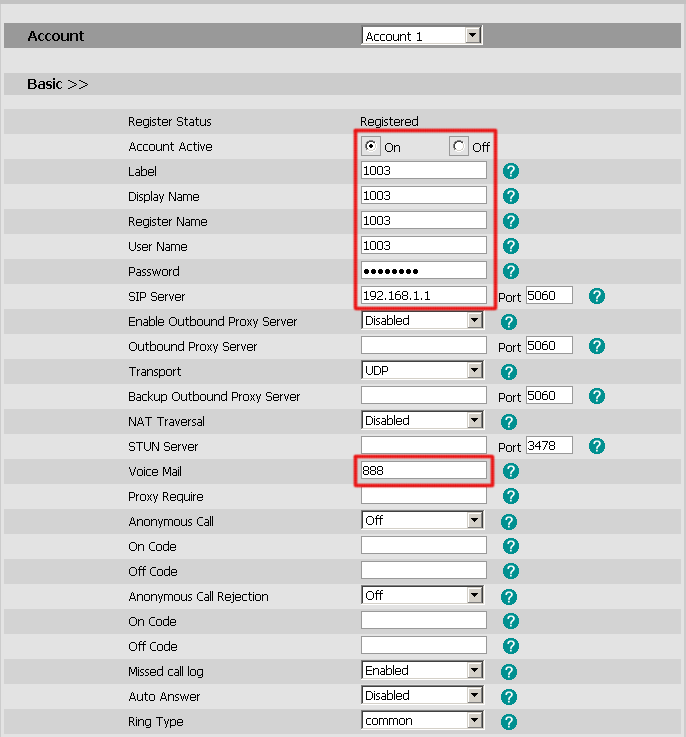Screen dimensions: 686x737
Task: Select the Account Active On radio button
Action: tap(371, 146)
